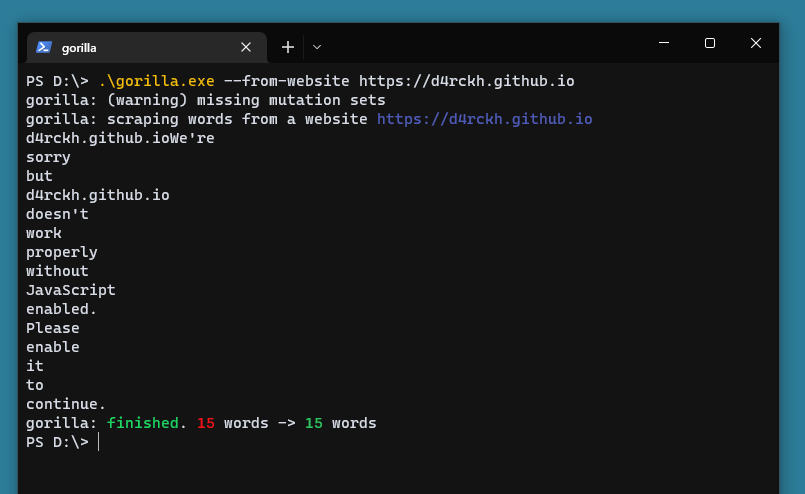Screen dimensions: 805x494
Task: Click the word 'sorry' in output
Action: (48, 157)
